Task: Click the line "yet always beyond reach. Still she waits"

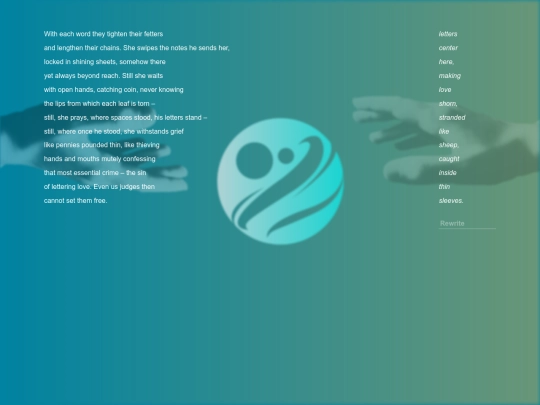Action: click(103, 75)
